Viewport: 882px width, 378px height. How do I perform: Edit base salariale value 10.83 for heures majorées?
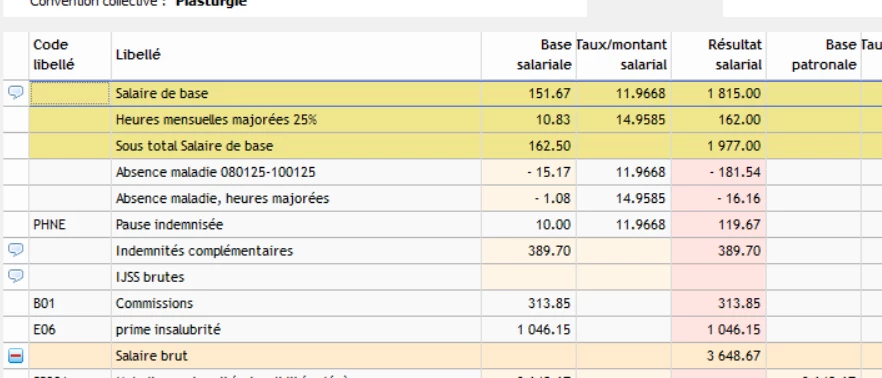coord(528,119)
